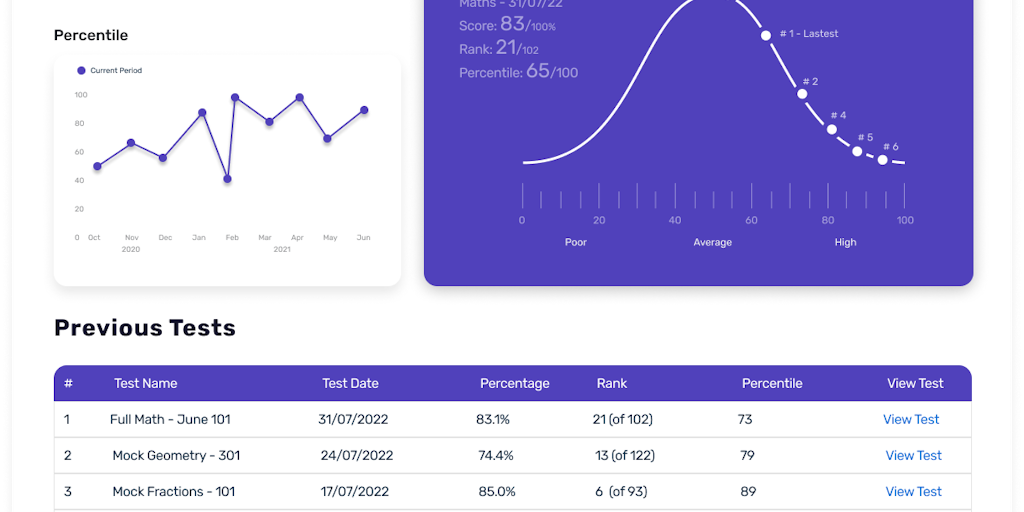Select the #4 marker on bell curve
Viewport: 1024px width, 512px height.
point(832,129)
